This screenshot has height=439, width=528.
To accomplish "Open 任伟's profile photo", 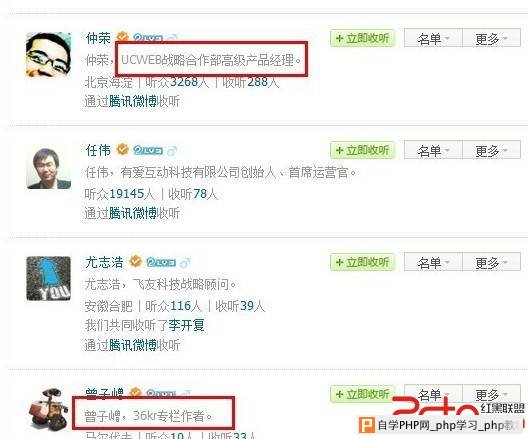I will (48, 167).
